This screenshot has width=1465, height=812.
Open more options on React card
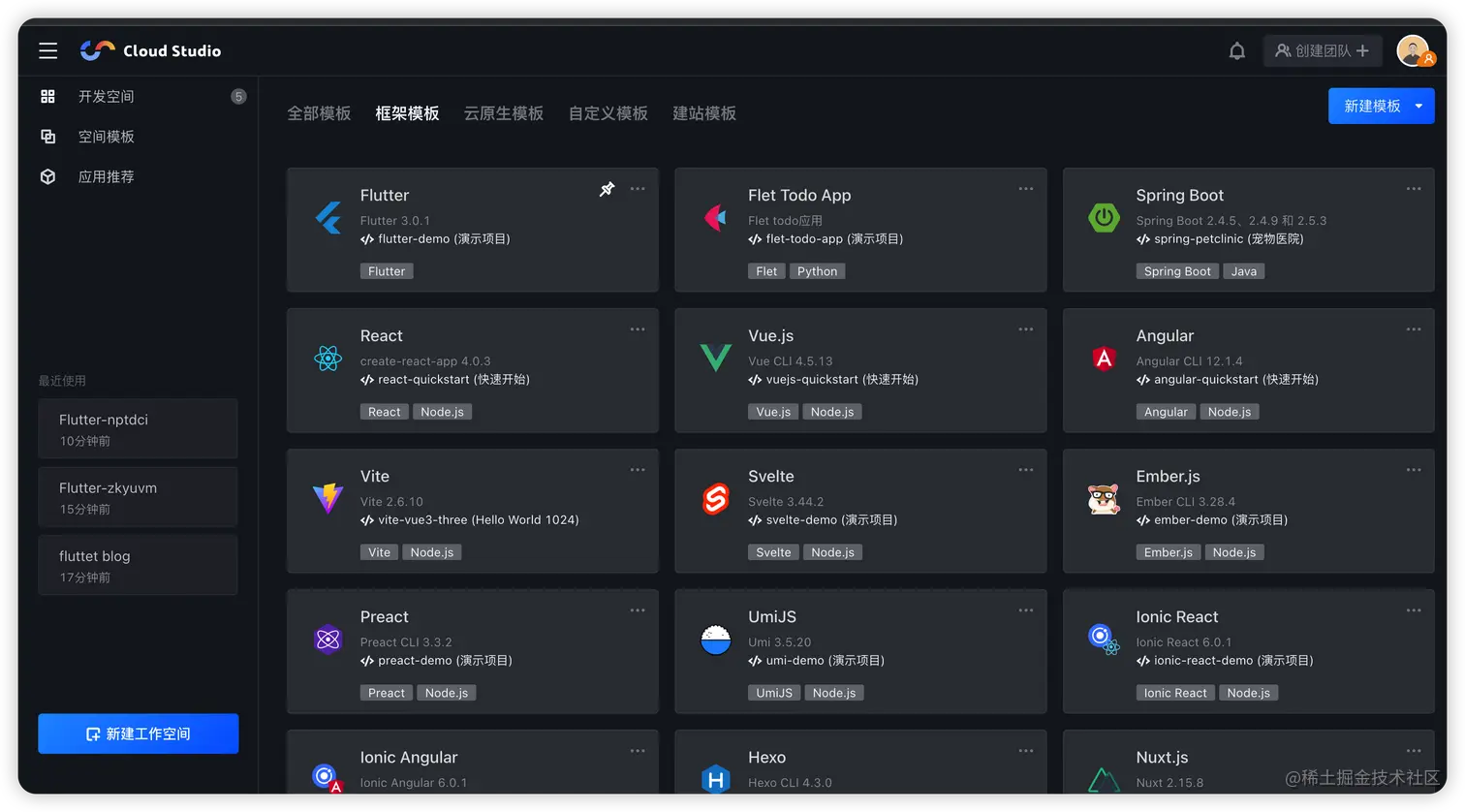tap(638, 329)
